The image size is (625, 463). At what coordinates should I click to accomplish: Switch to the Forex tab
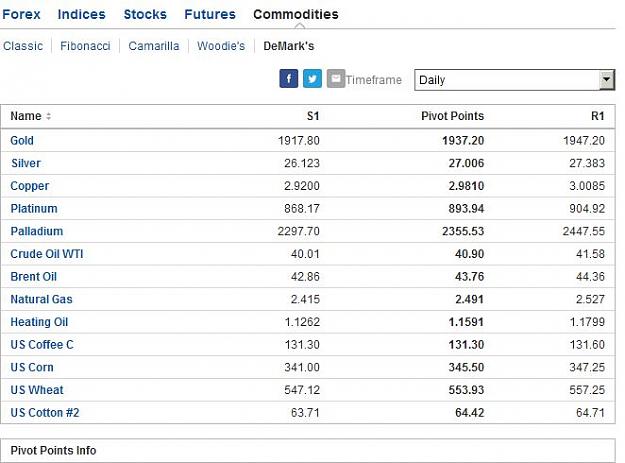pyautogui.click(x=21, y=14)
